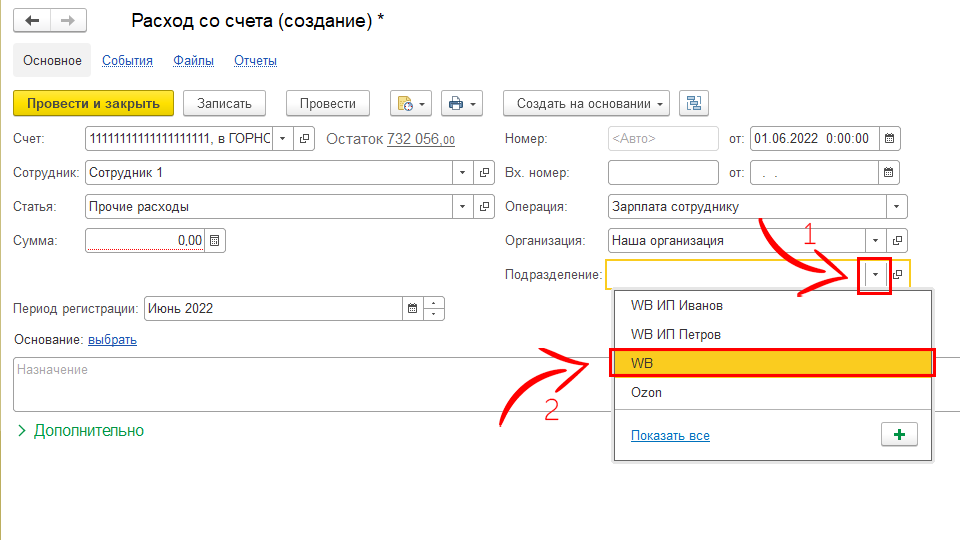The height and width of the screenshot is (540, 960).
Task: Expand the Дополнительно section
Action: coord(80,431)
